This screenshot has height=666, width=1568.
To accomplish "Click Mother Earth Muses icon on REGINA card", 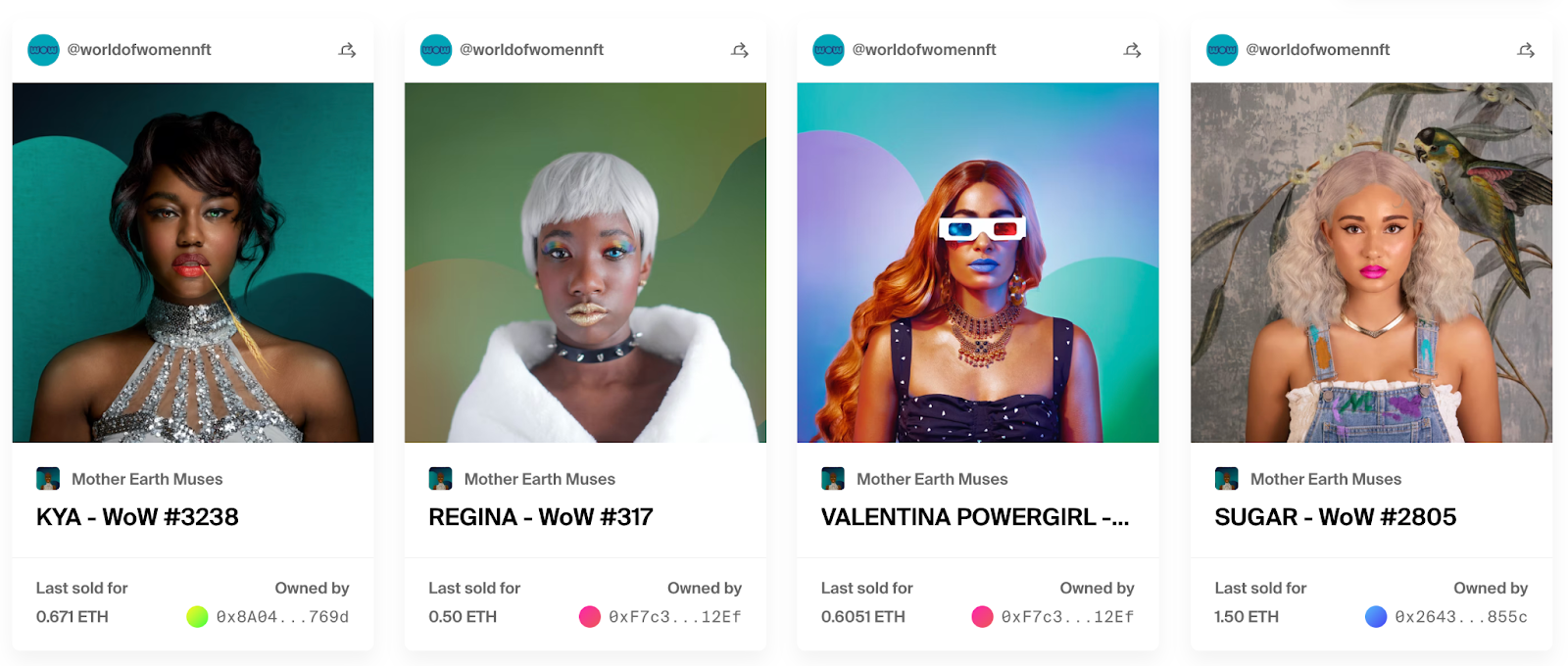I will [440, 479].
